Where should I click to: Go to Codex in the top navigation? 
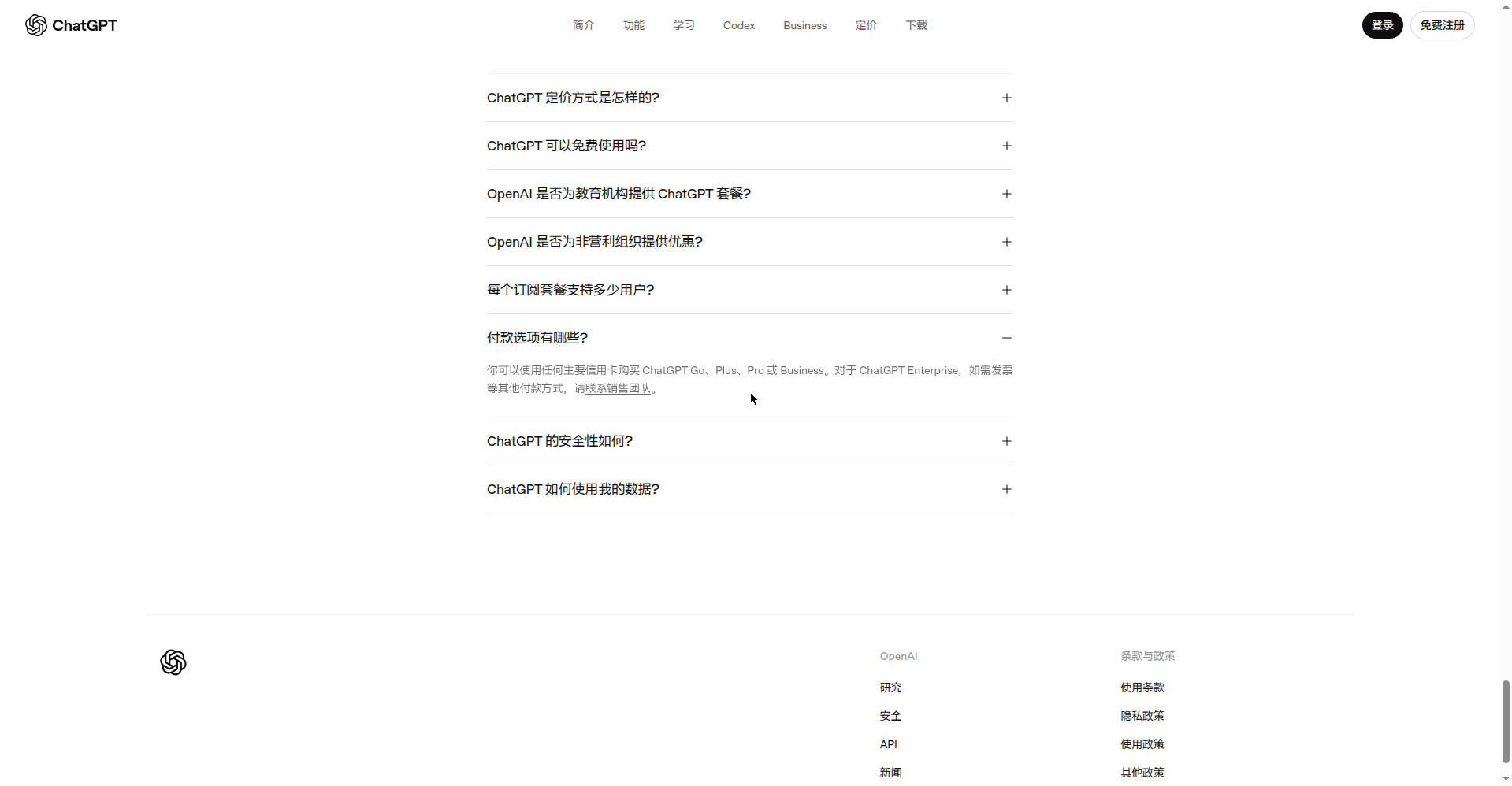point(739,25)
